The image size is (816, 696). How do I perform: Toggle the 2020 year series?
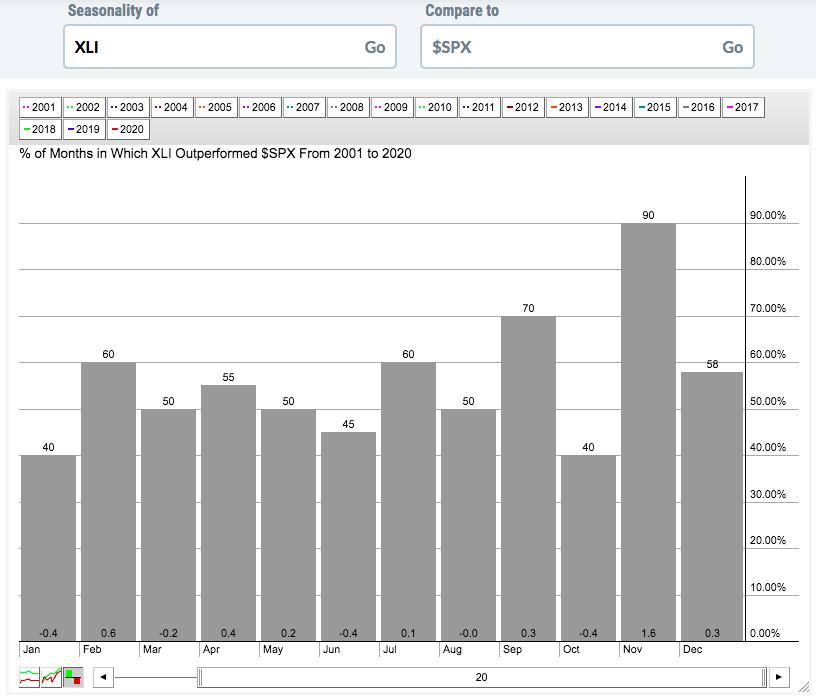[128, 129]
